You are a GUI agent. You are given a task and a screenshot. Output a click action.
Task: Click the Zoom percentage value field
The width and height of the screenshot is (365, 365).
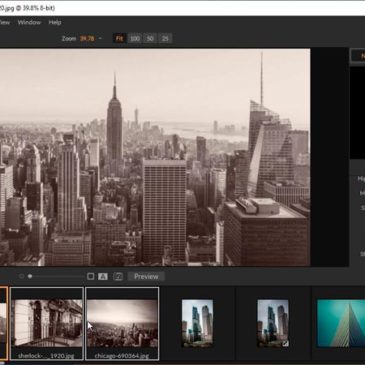point(87,38)
